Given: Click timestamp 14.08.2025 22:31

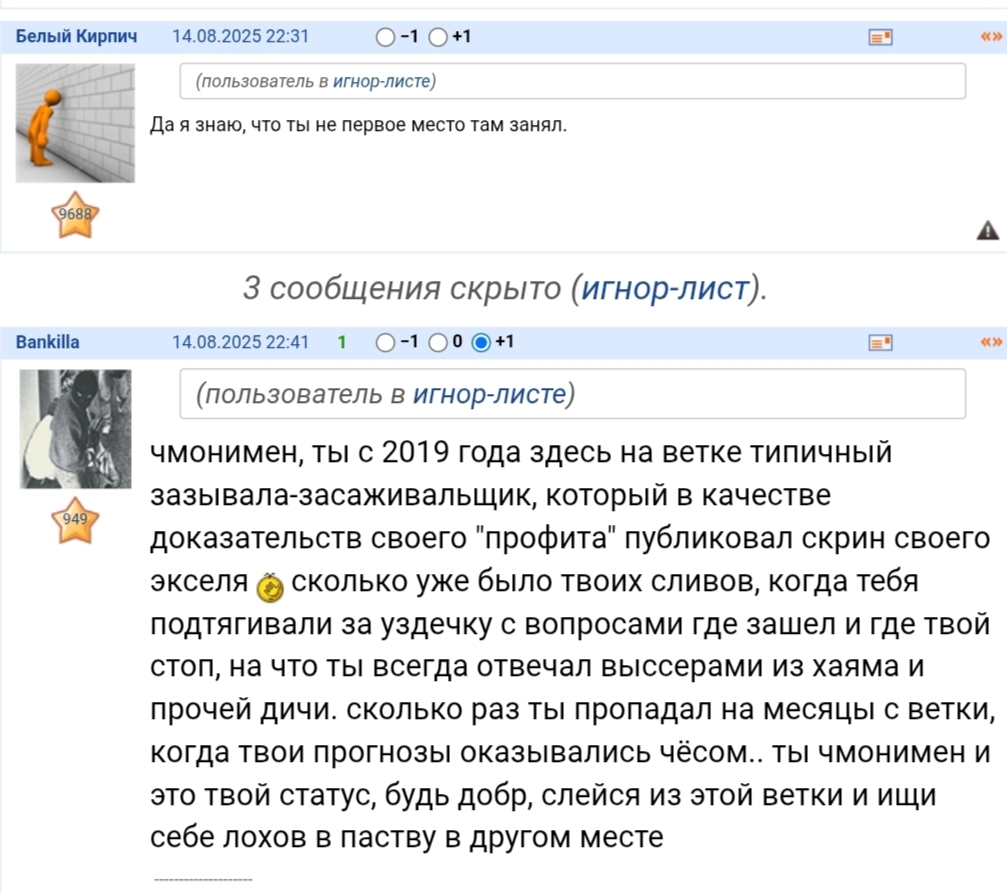Looking at the screenshot, I should click(x=241, y=36).
